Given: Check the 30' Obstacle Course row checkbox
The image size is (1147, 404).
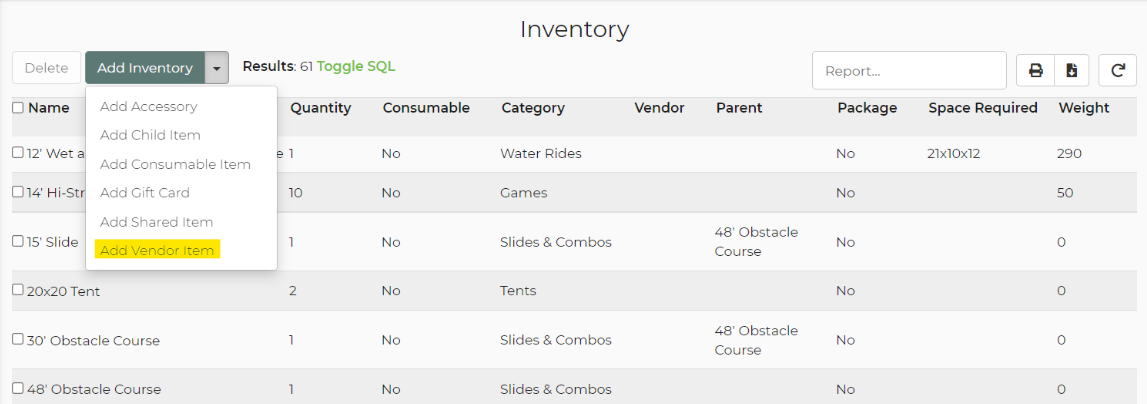Looking at the screenshot, I should tap(18, 340).
